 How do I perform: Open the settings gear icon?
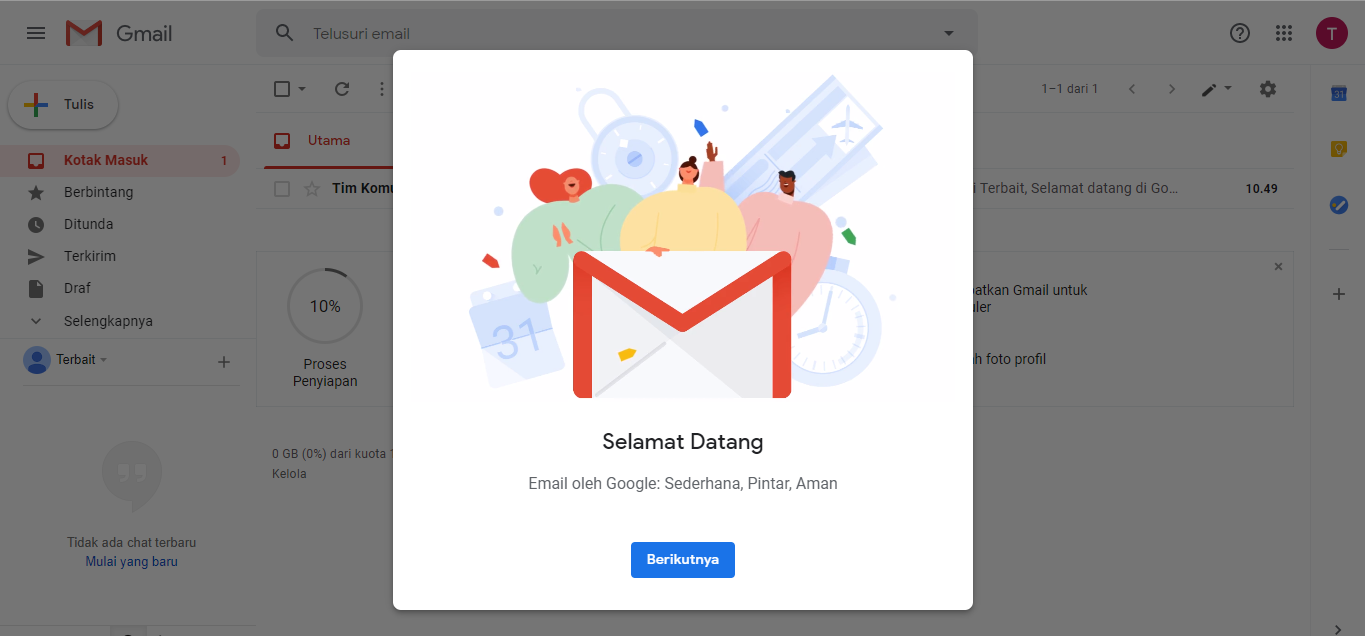(1268, 89)
